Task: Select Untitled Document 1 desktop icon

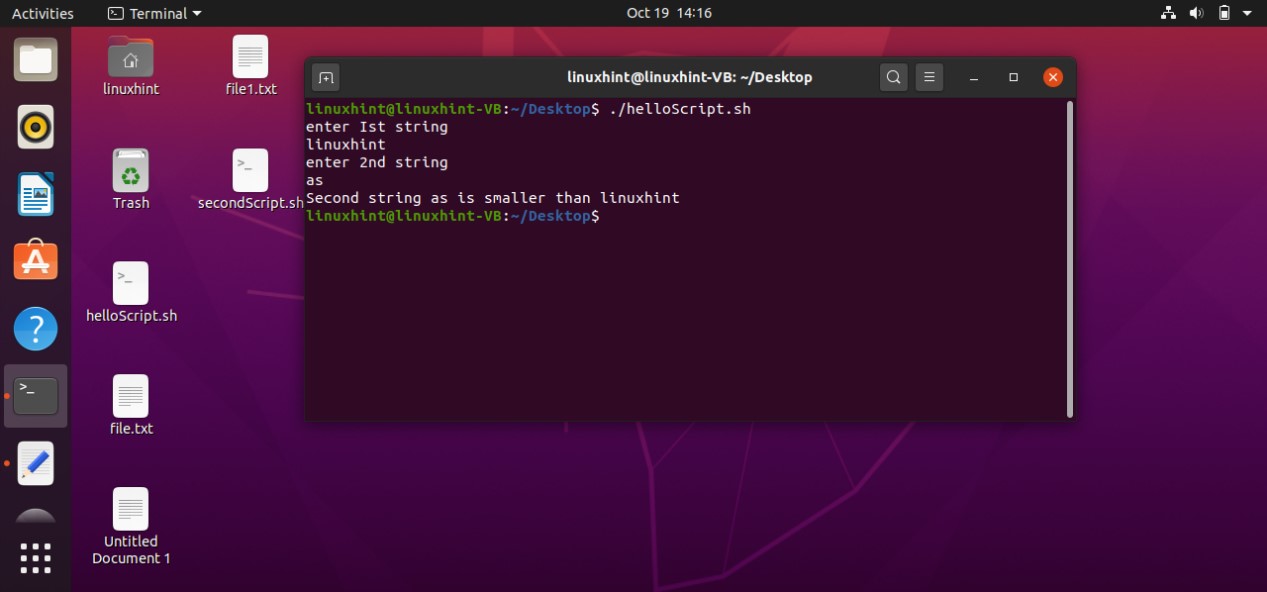Action: pos(131,527)
